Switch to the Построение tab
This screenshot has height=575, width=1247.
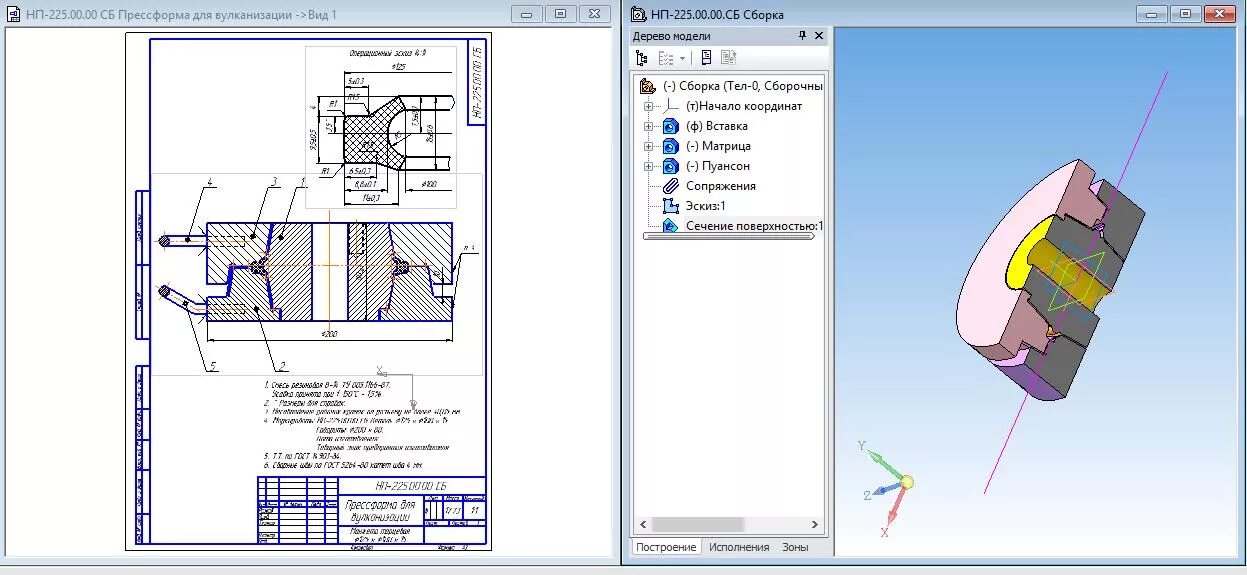pos(665,547)
